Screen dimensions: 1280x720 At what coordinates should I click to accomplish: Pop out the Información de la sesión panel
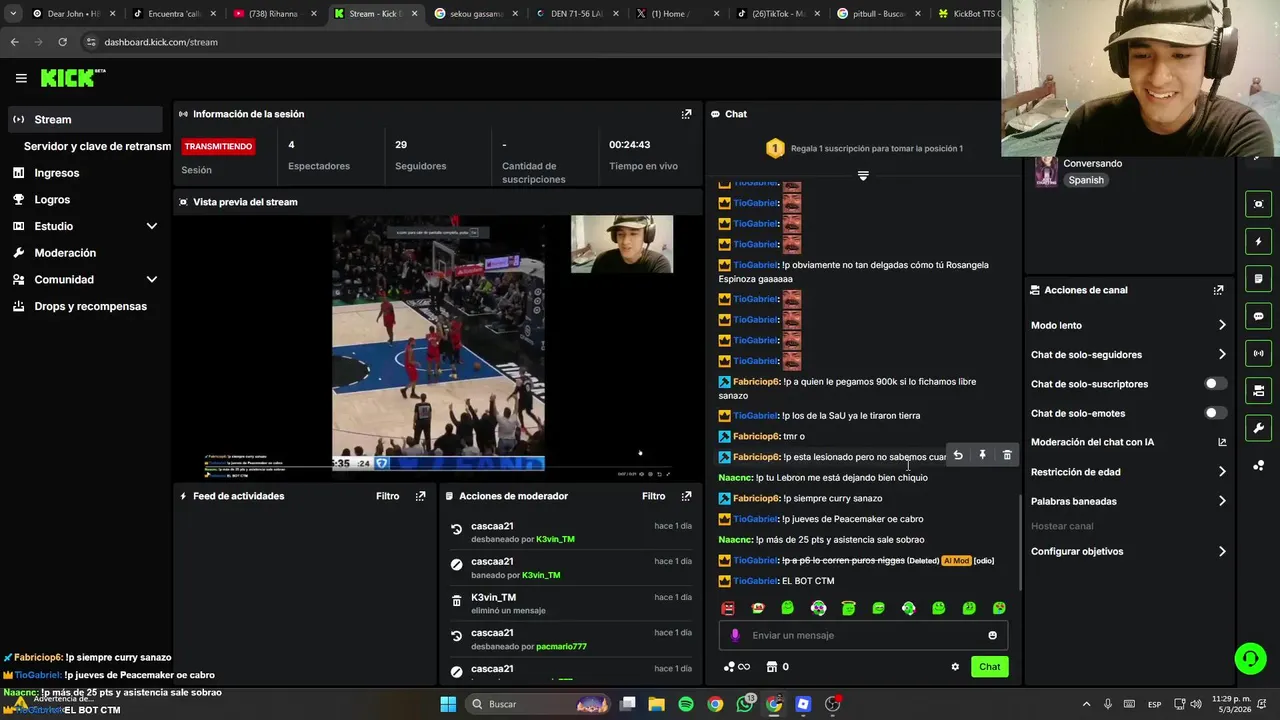[x=686, y=114]
